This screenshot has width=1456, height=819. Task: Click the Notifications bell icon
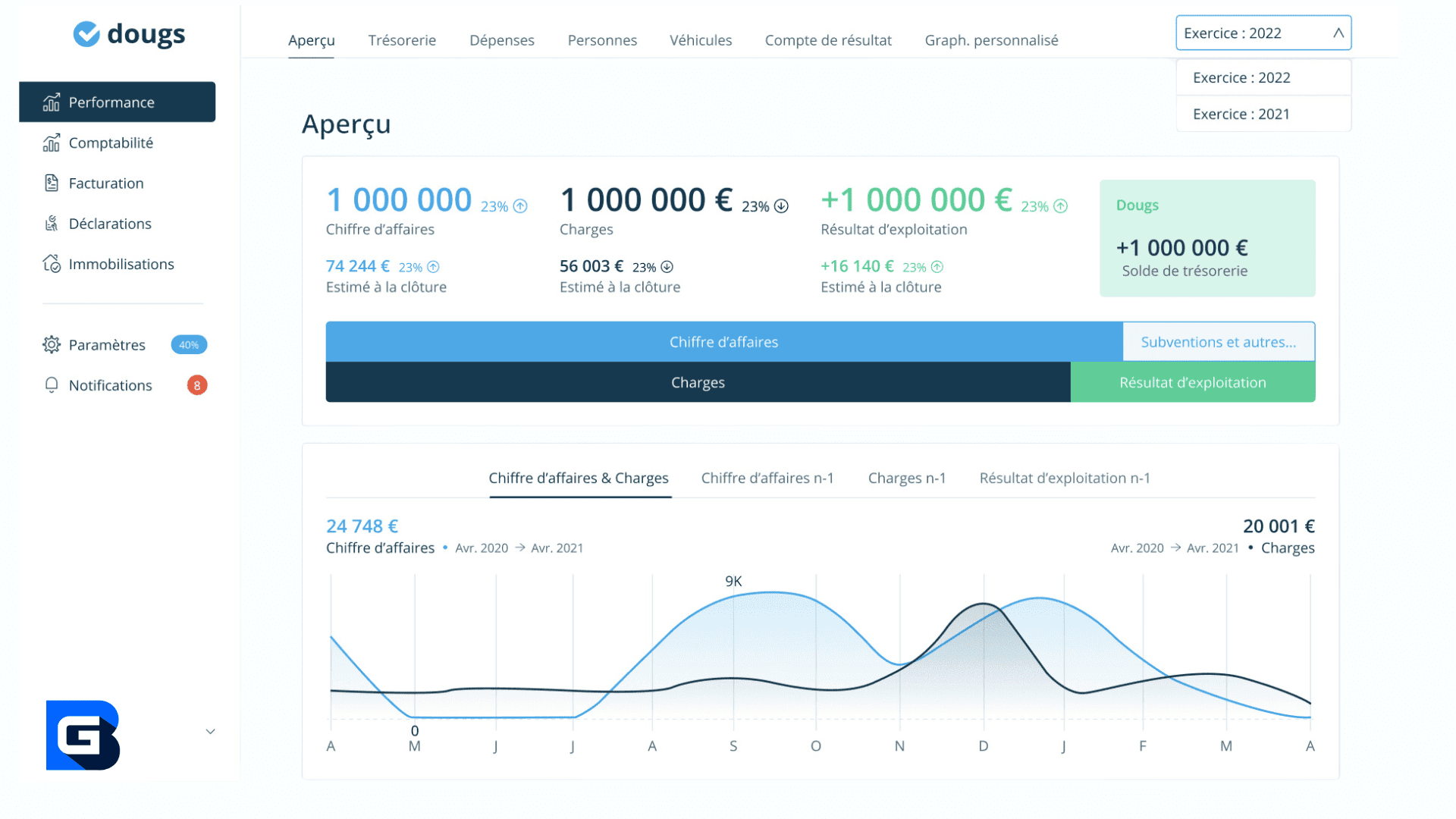[x=51, y=385]
